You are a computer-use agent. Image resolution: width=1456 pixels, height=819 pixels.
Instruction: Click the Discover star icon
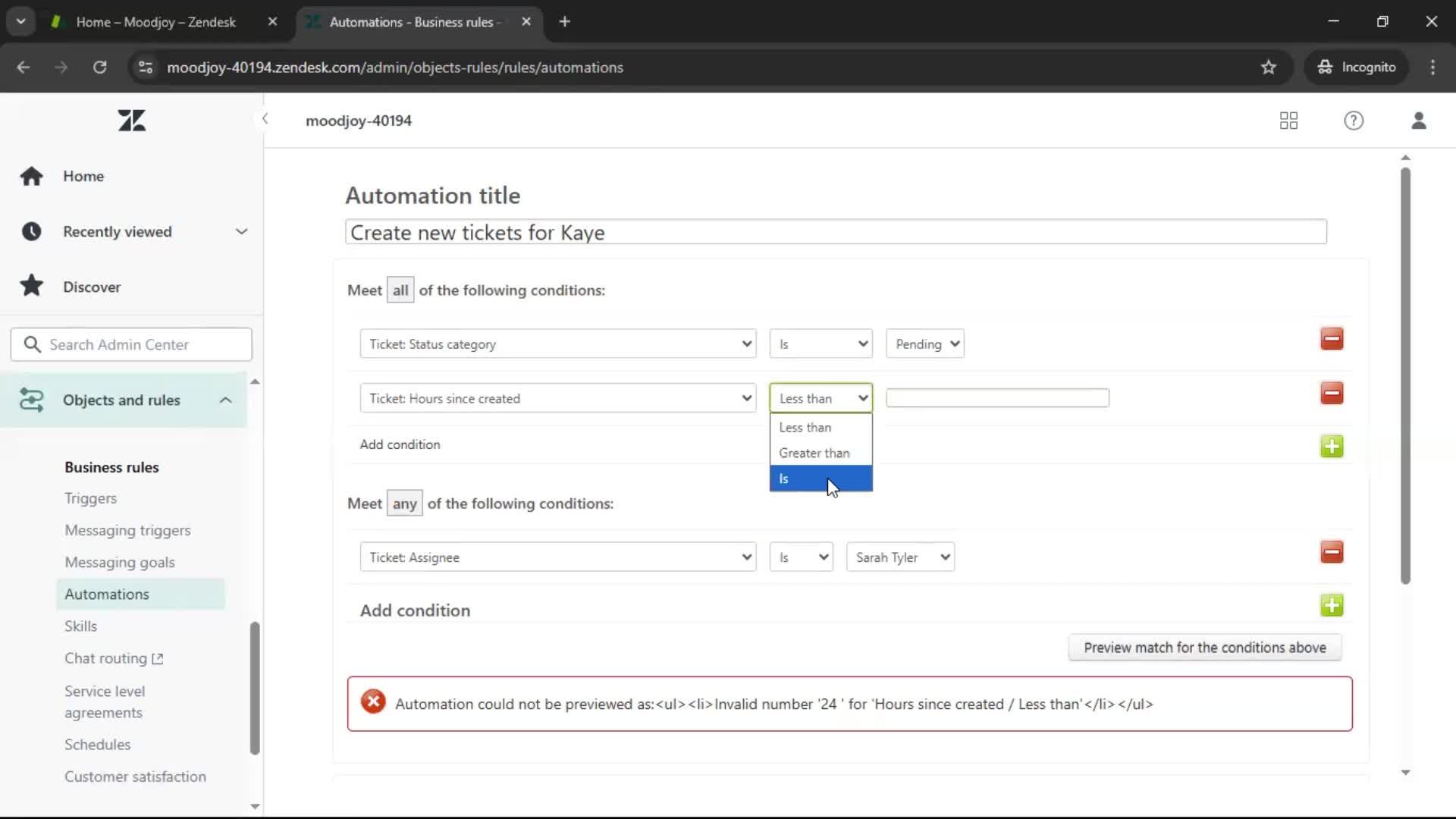click(31, 286)
